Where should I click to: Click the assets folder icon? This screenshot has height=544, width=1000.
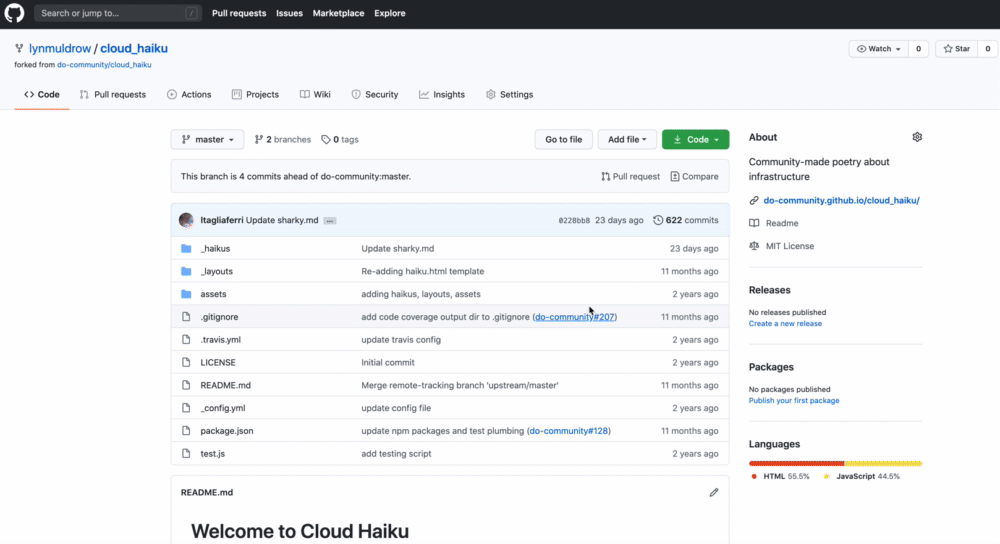[x=186, y=294]
